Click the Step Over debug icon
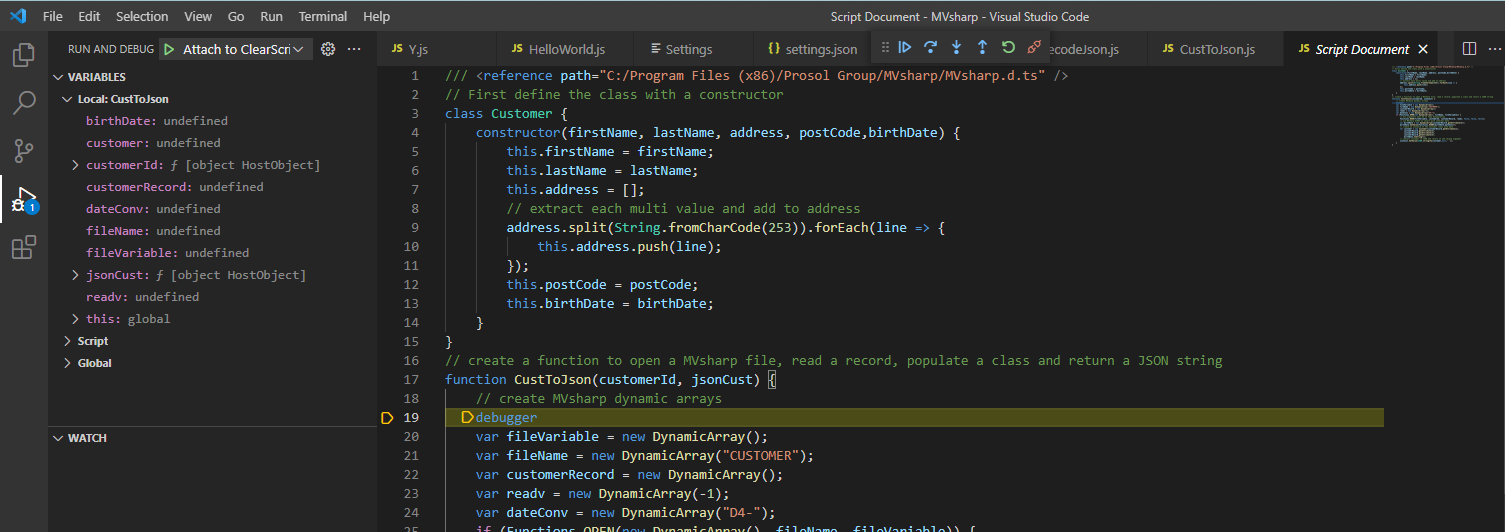 (931, 47)
